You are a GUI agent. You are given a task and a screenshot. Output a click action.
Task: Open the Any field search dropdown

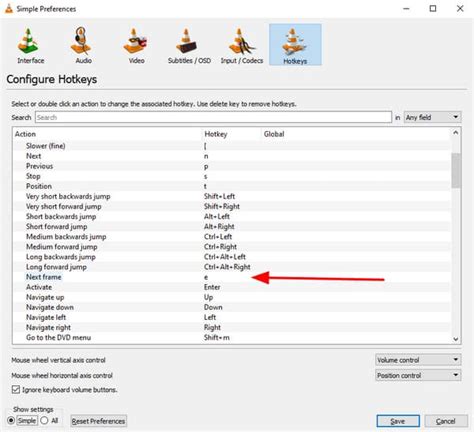point(432,117)
